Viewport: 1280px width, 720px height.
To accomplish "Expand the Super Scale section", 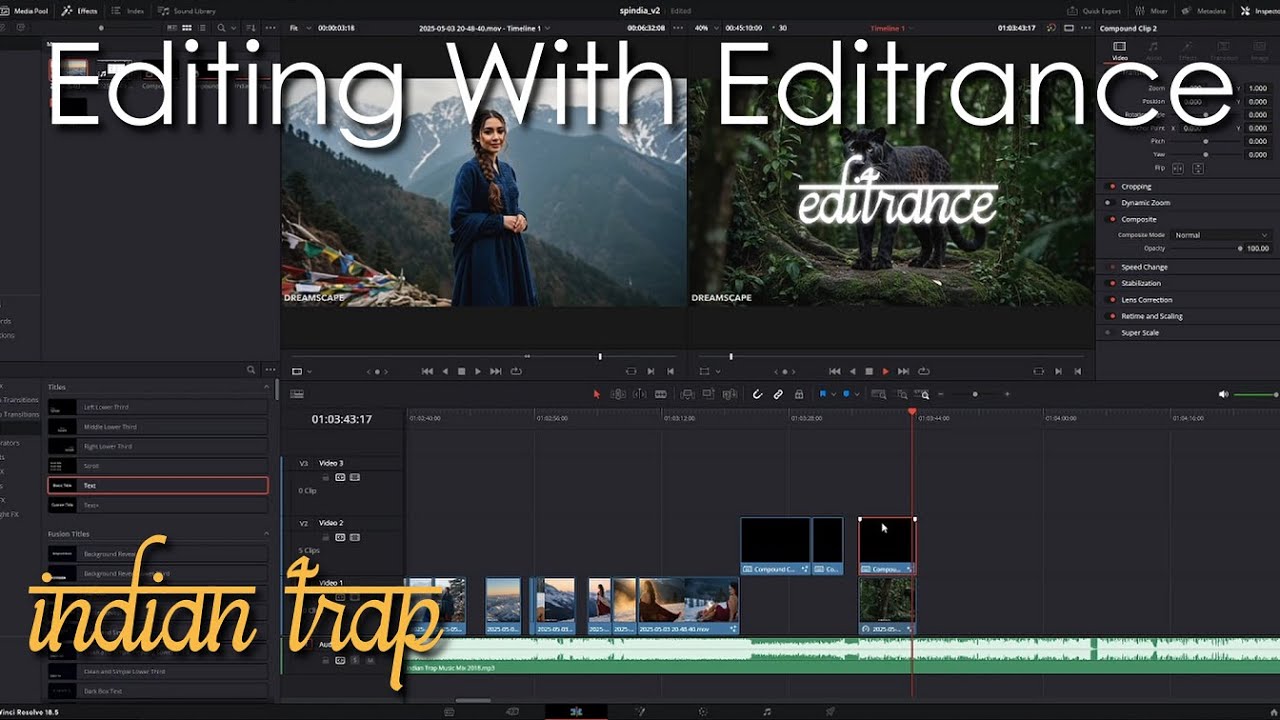I will (1140, 332).
